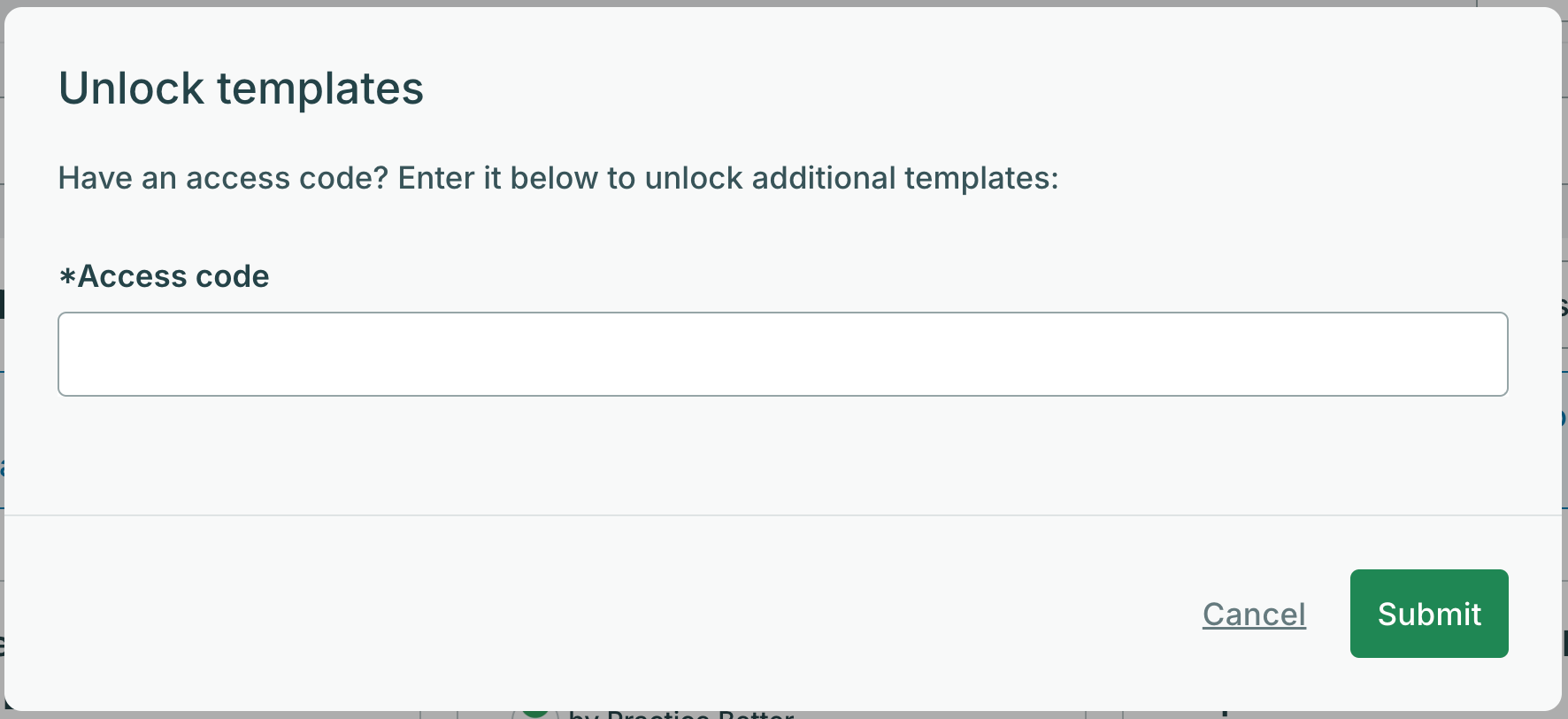
Task: Place the cursor in the empty code textbox
Action: (x=783, y=354)
